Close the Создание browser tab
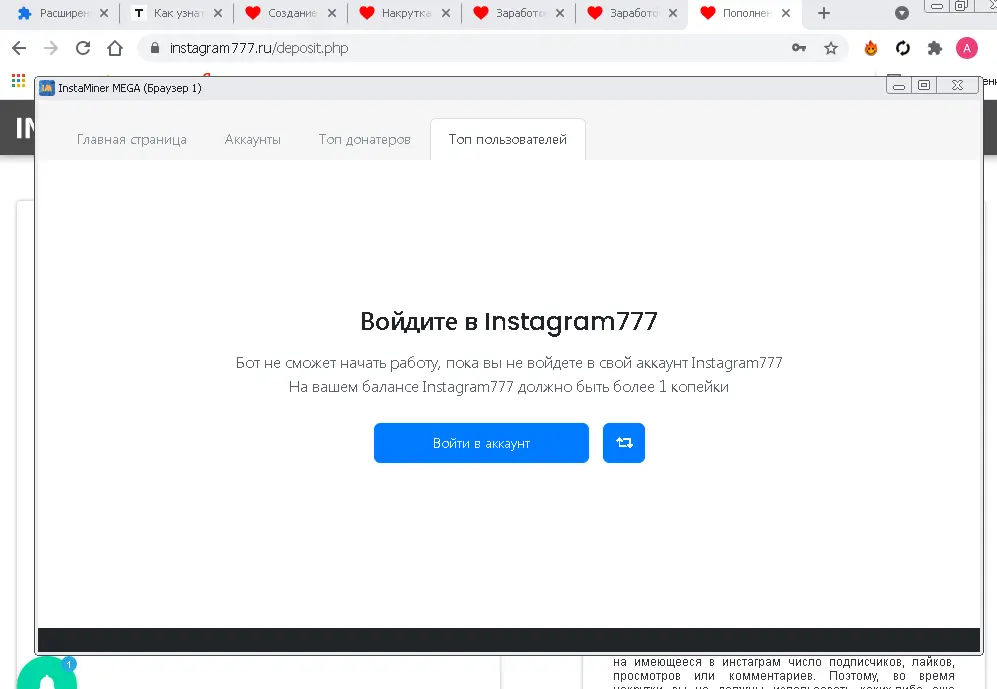 [x=332, y=13]
